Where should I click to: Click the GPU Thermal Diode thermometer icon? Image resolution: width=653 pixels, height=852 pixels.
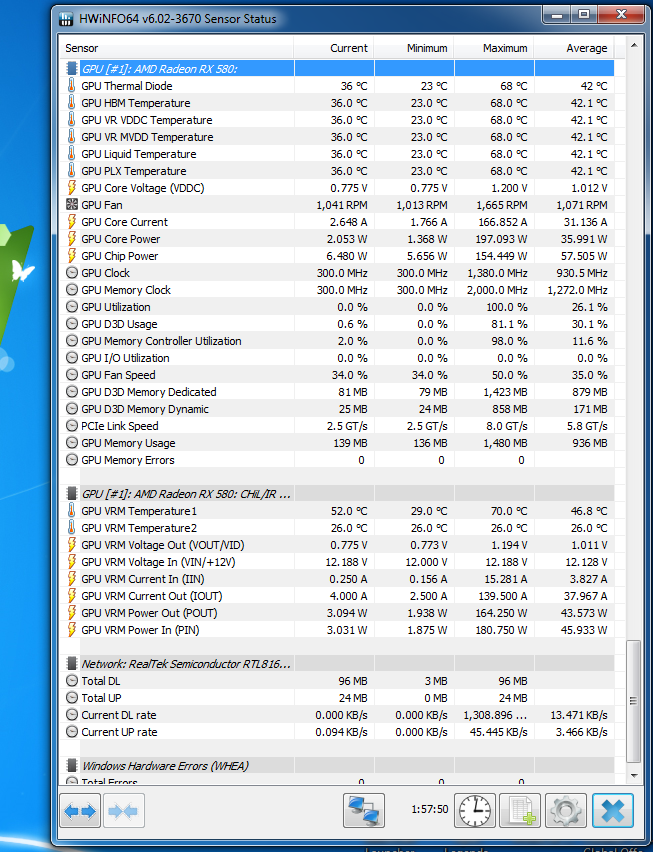tap(71, 85)
